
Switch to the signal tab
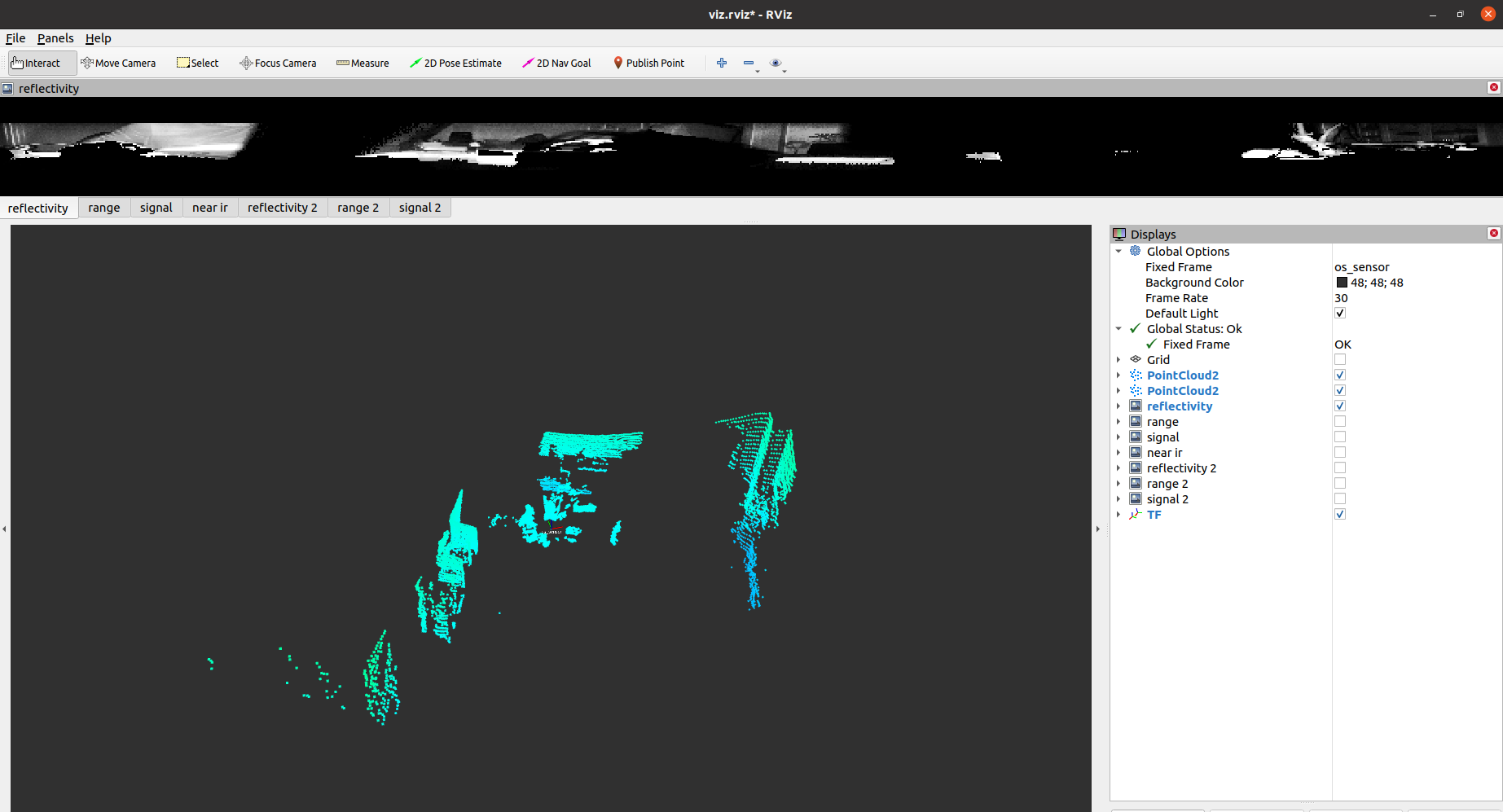pyautogui.click(x=156, y=208)
